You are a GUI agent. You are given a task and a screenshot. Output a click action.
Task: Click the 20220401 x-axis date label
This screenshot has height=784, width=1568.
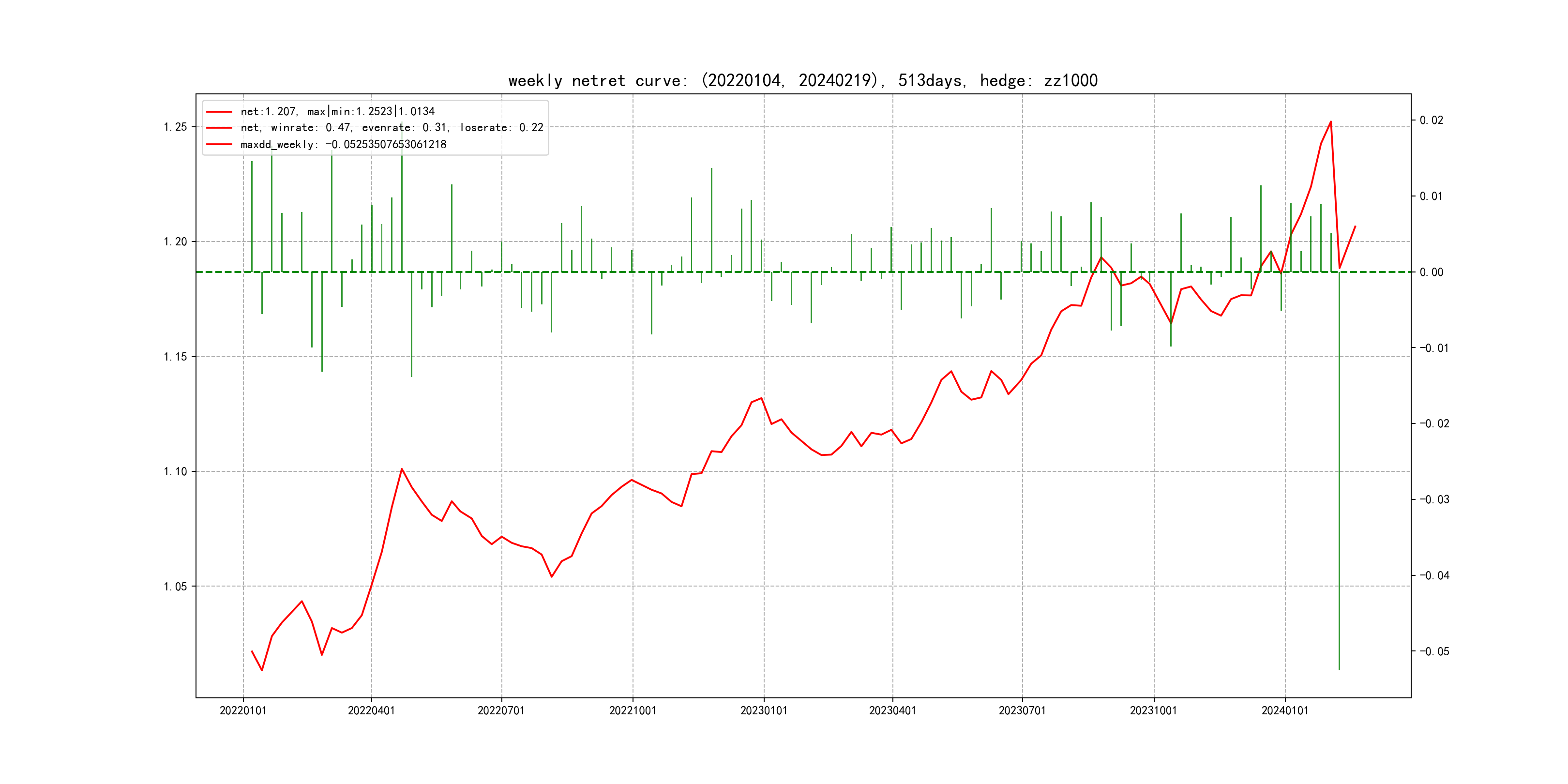coord(371,711)
